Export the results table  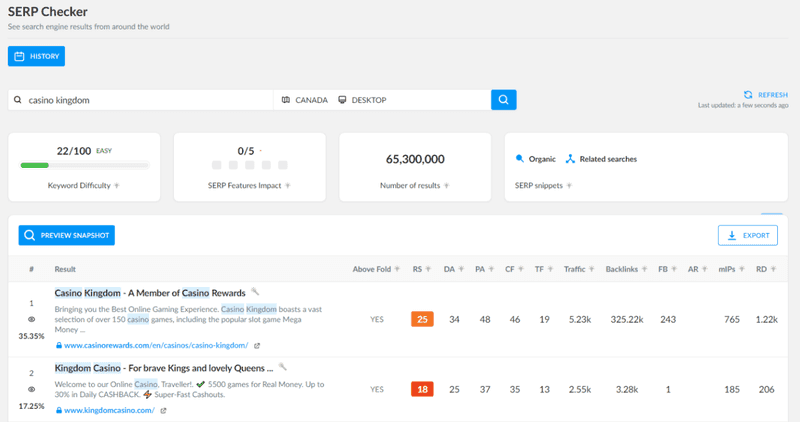click(747, 235)
